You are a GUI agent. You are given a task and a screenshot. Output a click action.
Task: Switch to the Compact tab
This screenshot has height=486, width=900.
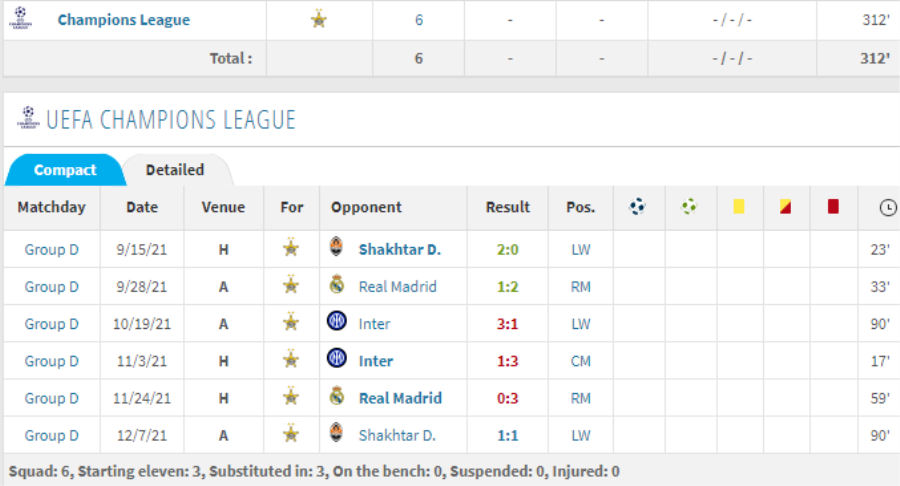click(65, 170)
